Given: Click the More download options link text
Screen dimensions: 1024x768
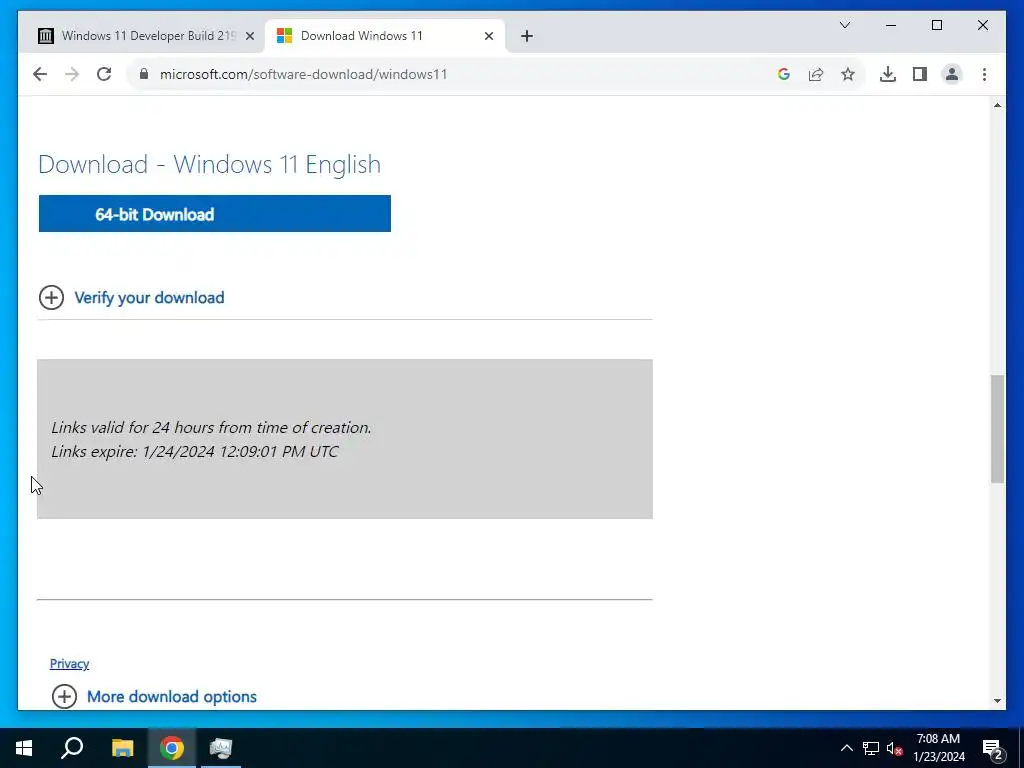Looking at the screenshot, I should click(x=172, y=697).
